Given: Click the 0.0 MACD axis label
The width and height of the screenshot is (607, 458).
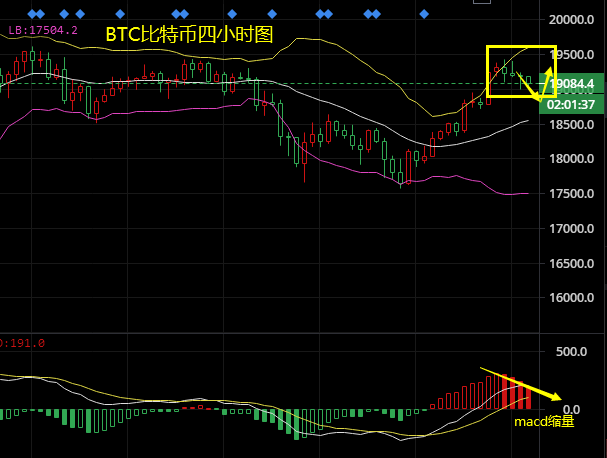Looking at the screenshot, I should tap(571, 409).
